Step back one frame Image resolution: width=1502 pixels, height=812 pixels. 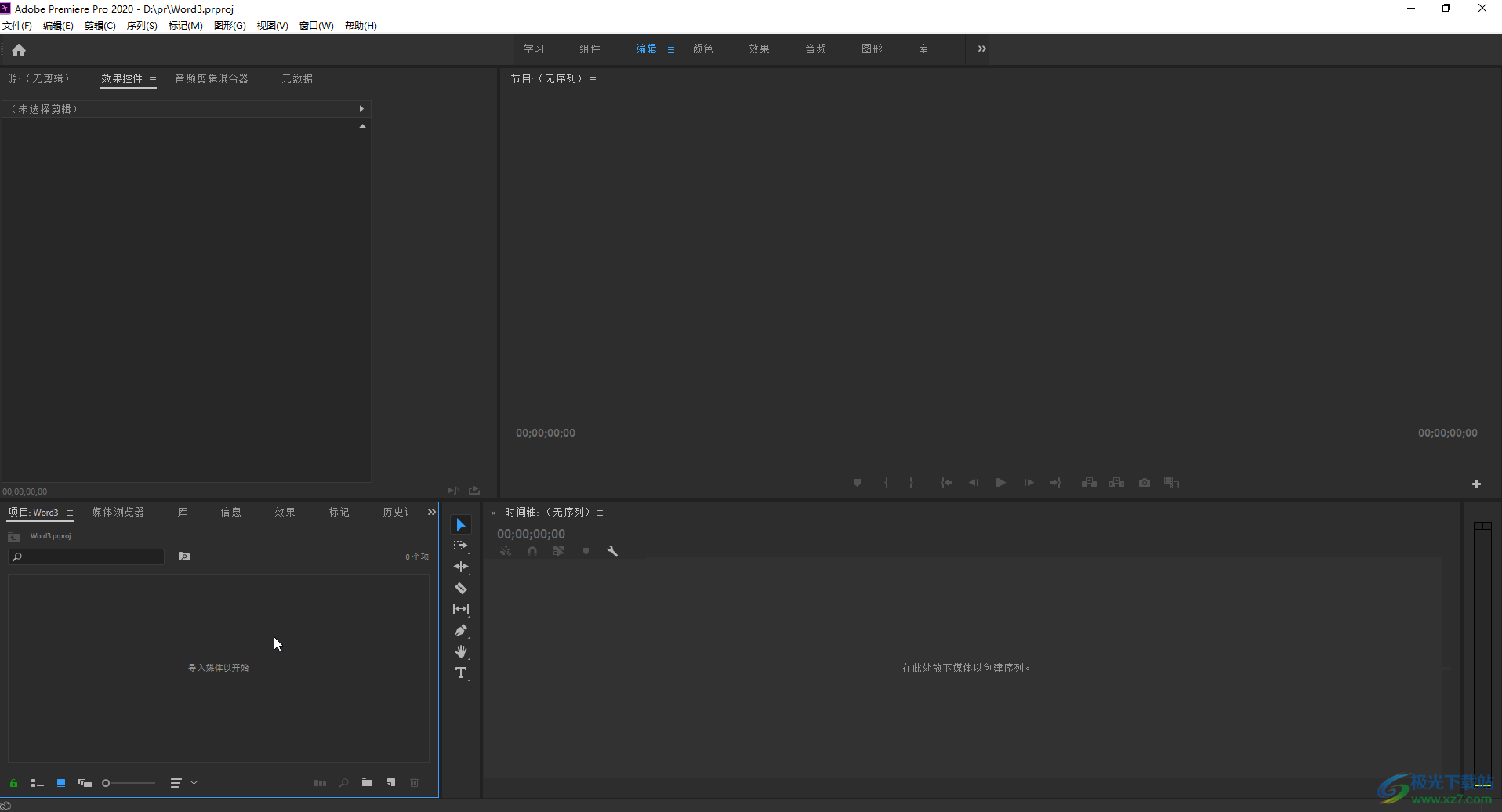pyautogui.click(x=974, y=483)
